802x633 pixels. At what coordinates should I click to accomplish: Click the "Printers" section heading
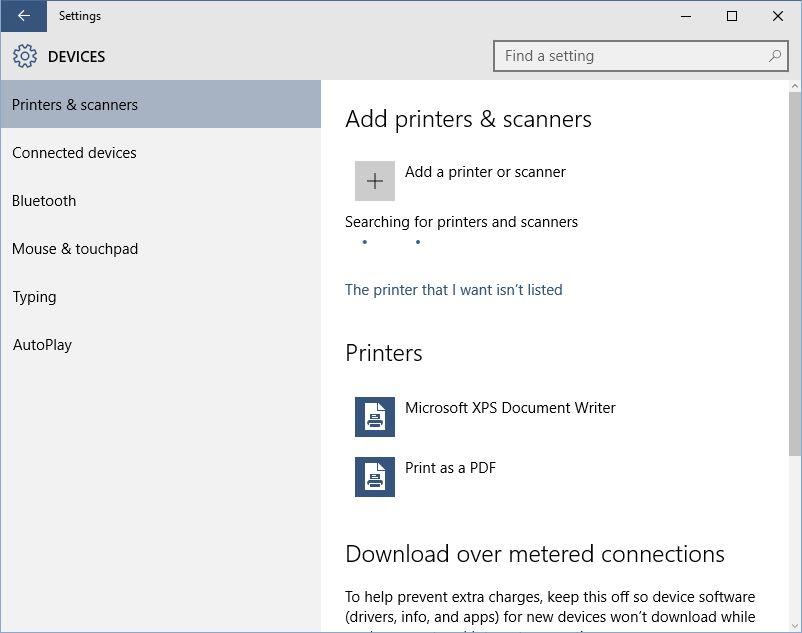[x=384, y=353]
